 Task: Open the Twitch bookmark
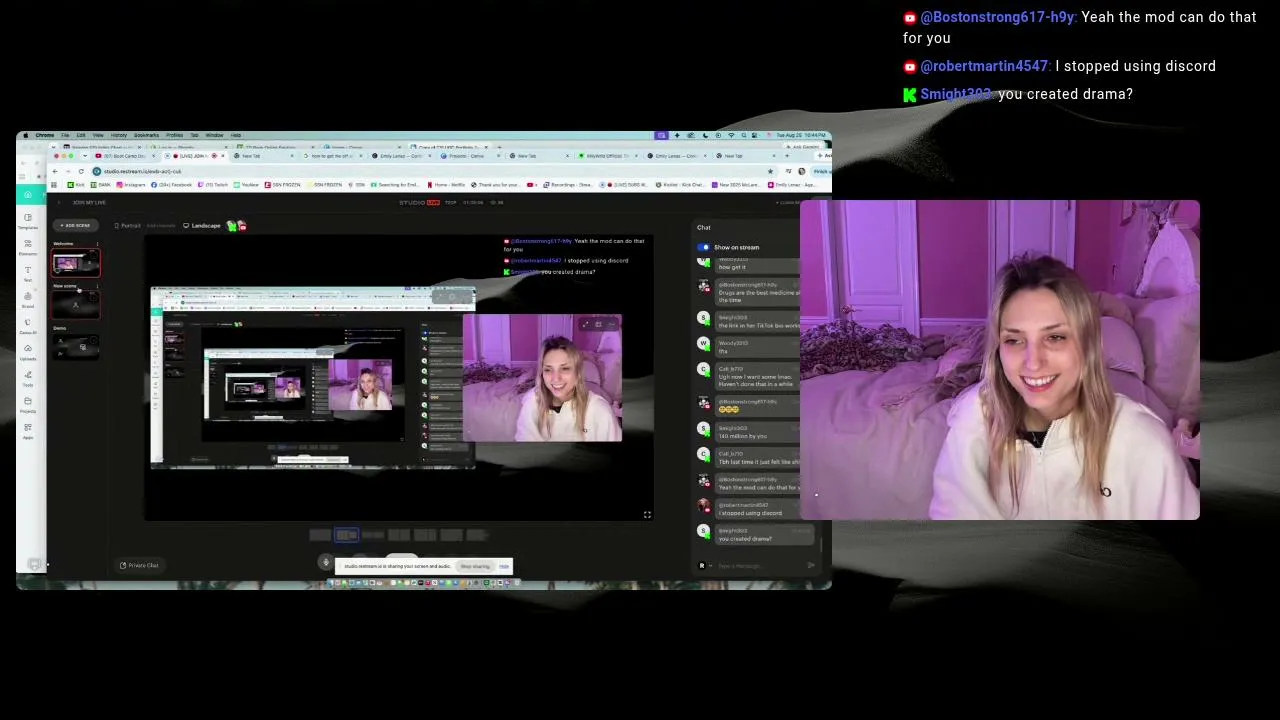[213, 185]
